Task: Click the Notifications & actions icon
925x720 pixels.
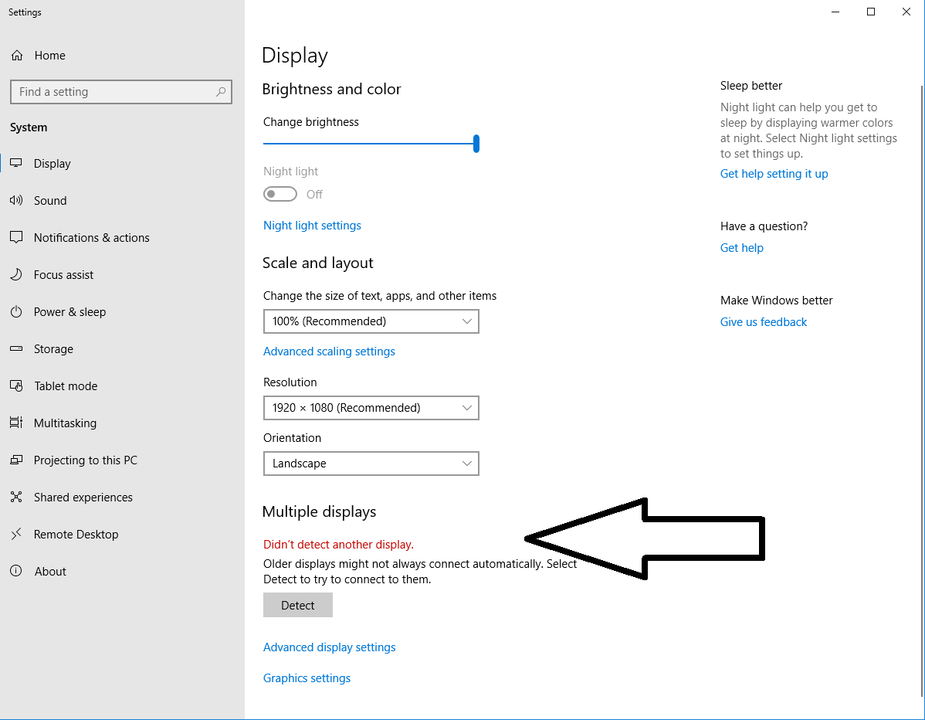Action: pyautogui.click(x=16, y=238)
